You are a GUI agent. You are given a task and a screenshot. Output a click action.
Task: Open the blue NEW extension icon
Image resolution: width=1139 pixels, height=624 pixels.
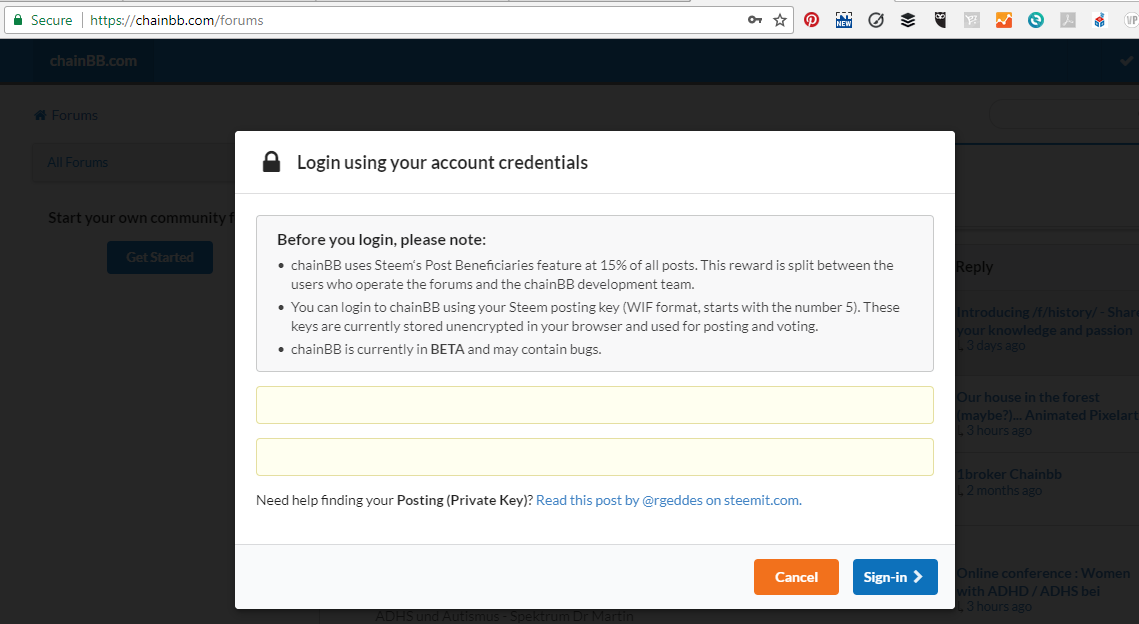843,20
